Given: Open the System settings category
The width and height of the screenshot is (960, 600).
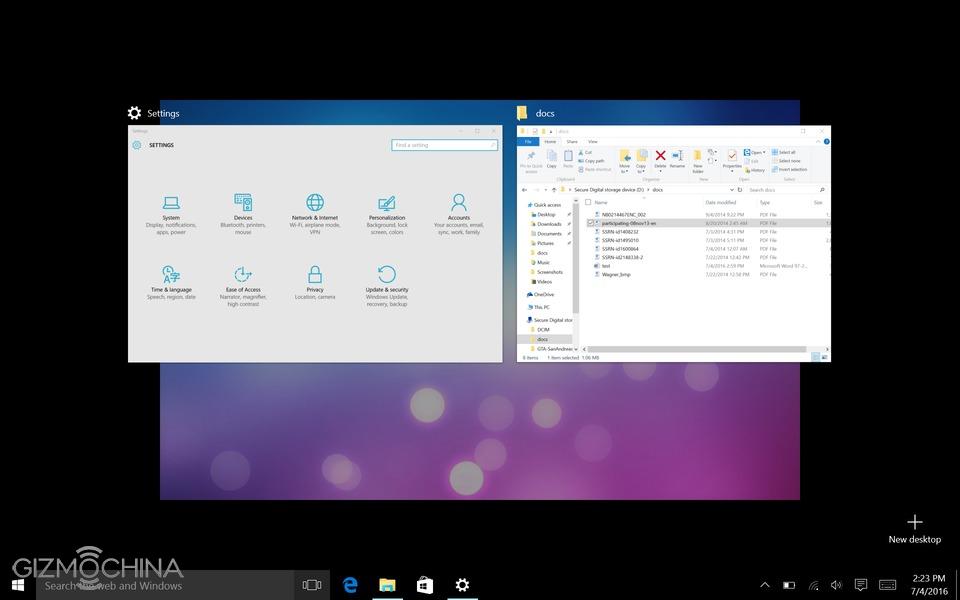Looking at the screenshot, I should (171, 204).
